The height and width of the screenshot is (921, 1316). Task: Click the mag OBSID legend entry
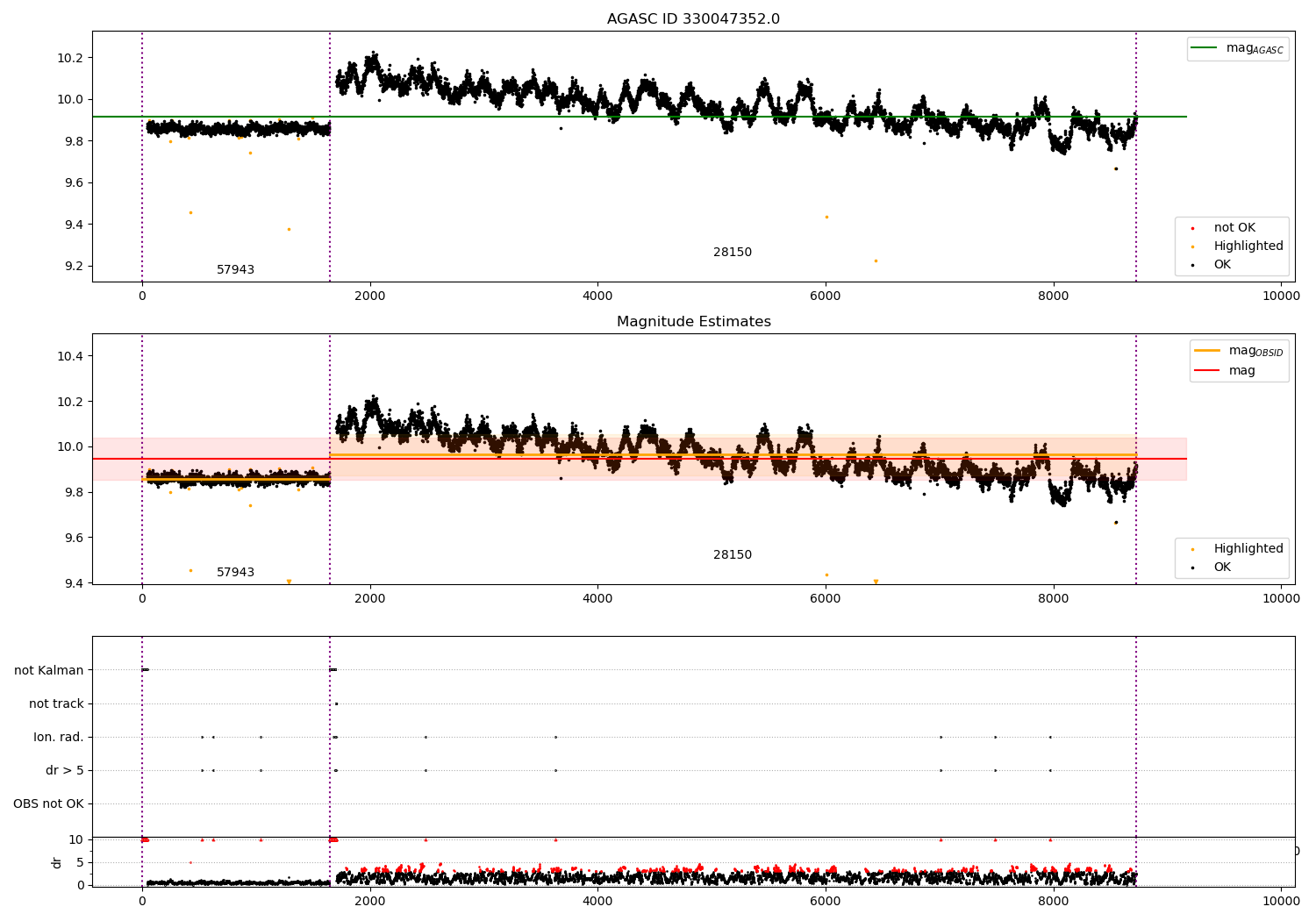coord(1239,351)
